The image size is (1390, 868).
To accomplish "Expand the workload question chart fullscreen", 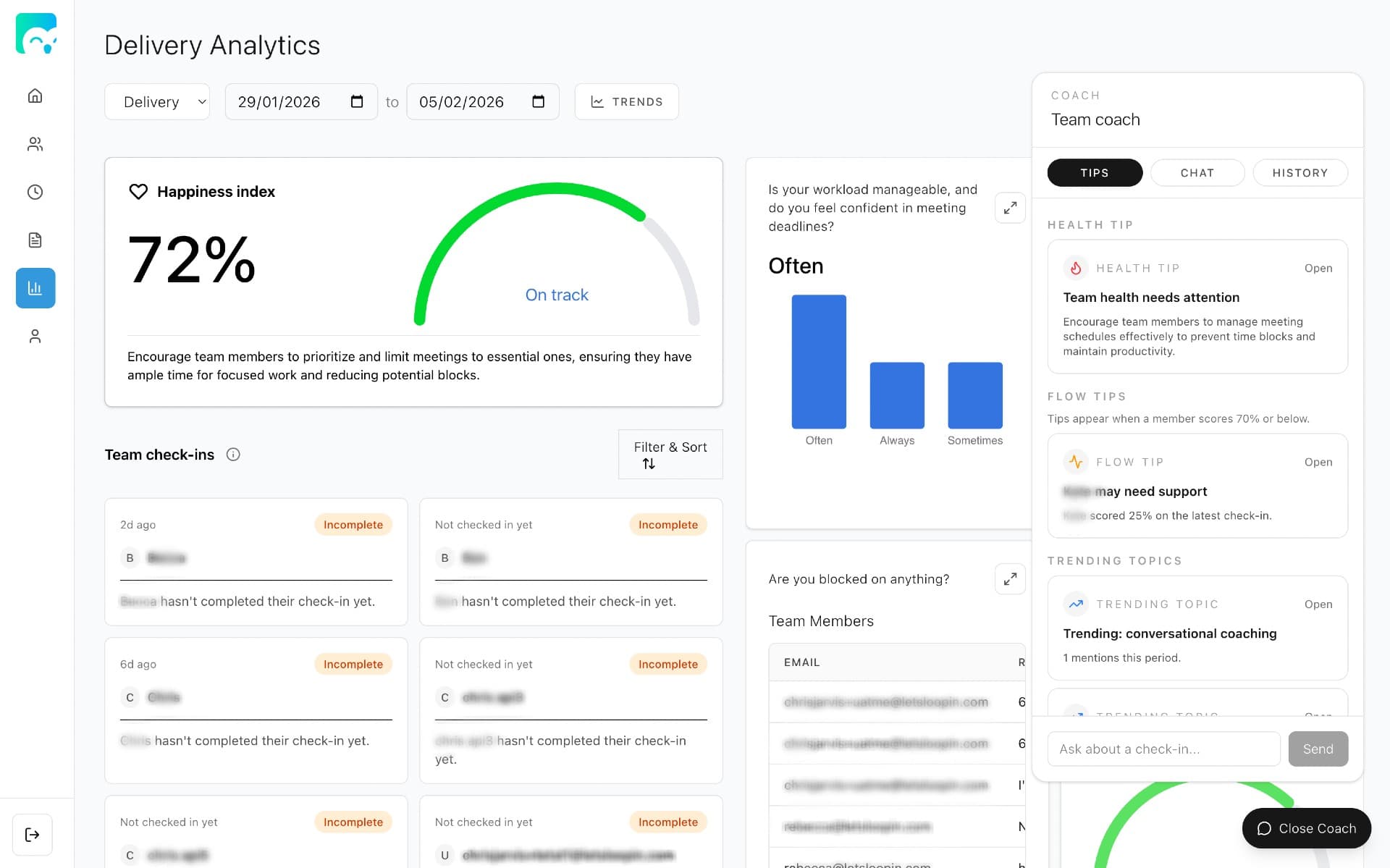I will coord(1010,208).
